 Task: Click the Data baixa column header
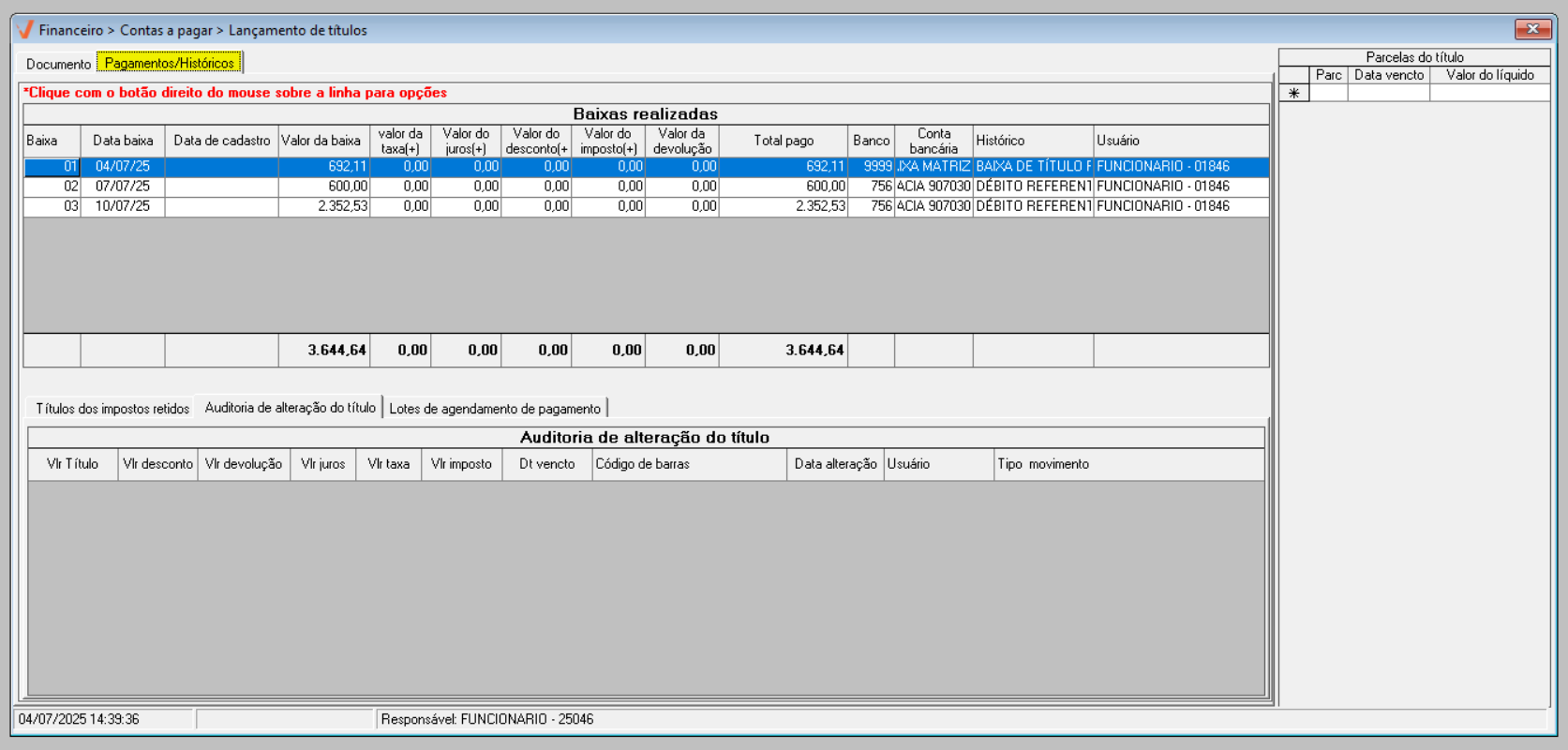[x=123, y=141]
